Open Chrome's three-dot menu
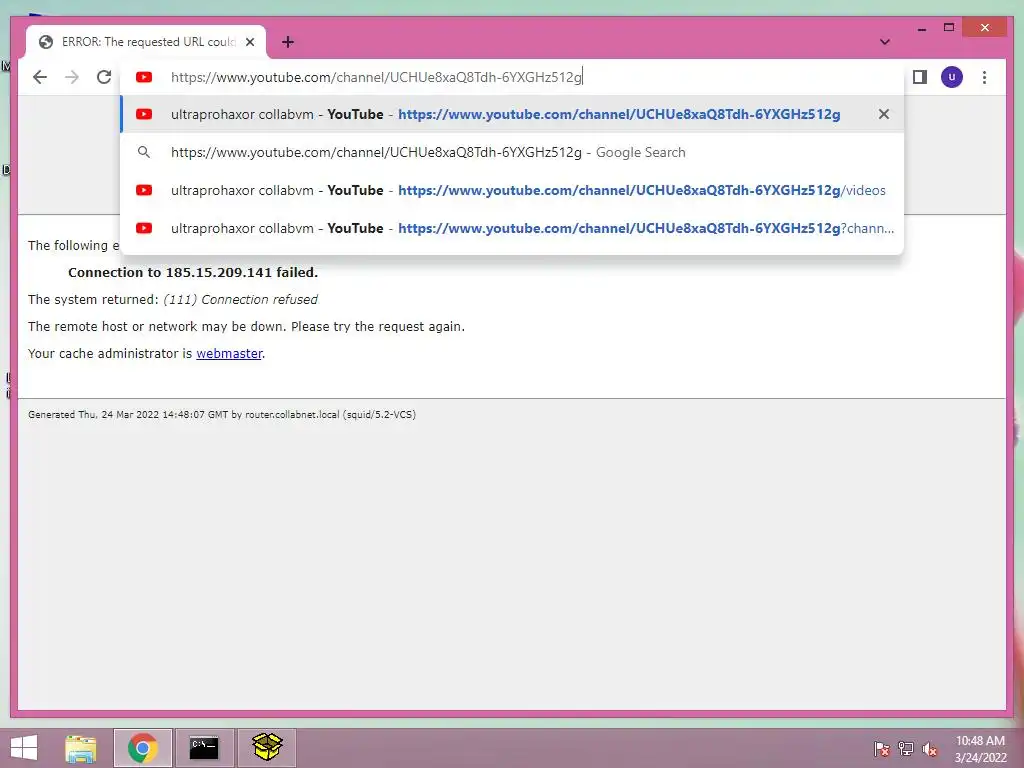Viewport: 1024px width, 768px height. click(x=984, y=77)
